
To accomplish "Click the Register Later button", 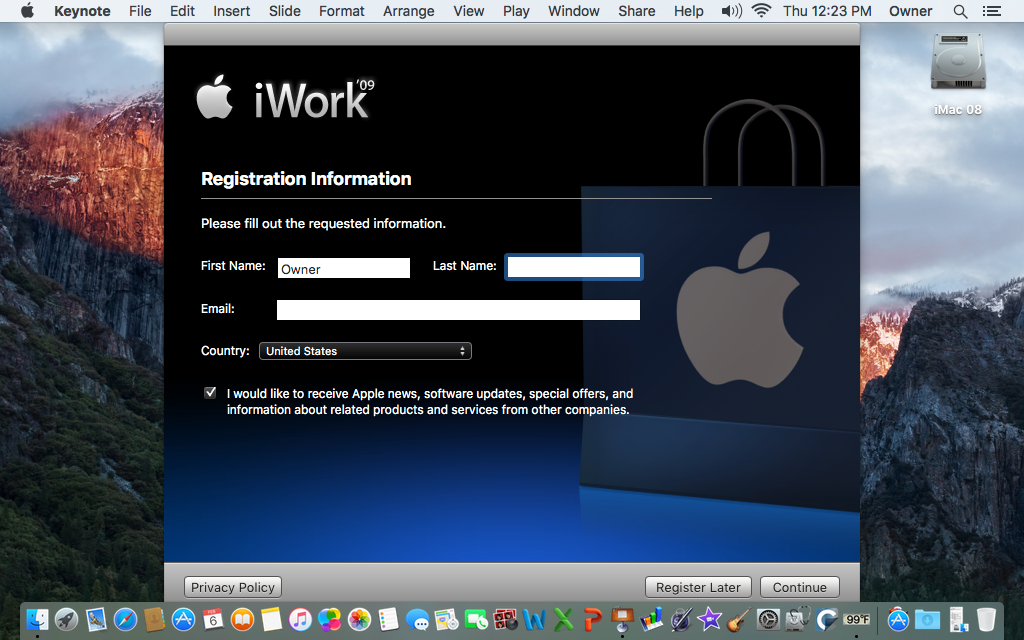I will tap(698, 587).
